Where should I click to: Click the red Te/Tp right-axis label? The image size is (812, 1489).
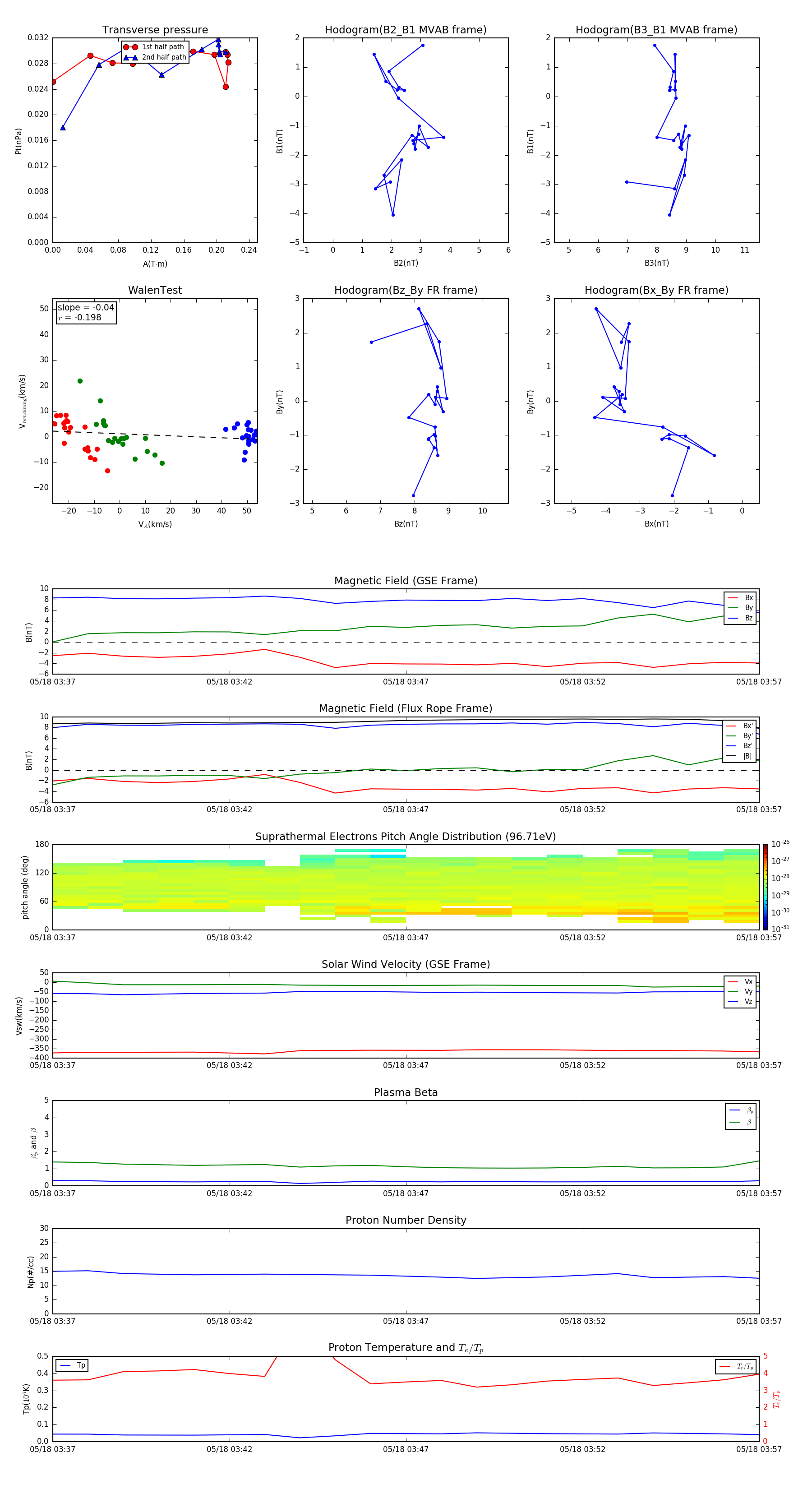click(777, 1399)
